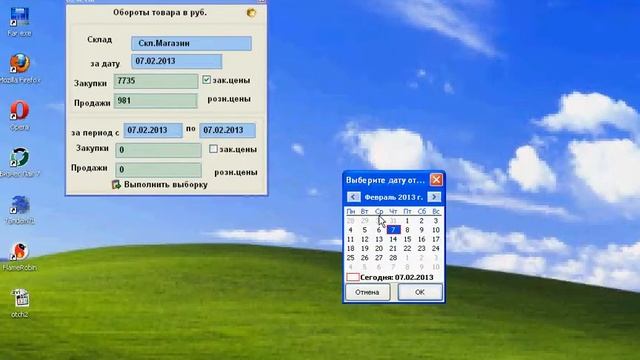Screen dimensions: 640x360
Task: Click the period start date field
Action: click(x=153, y=130)
